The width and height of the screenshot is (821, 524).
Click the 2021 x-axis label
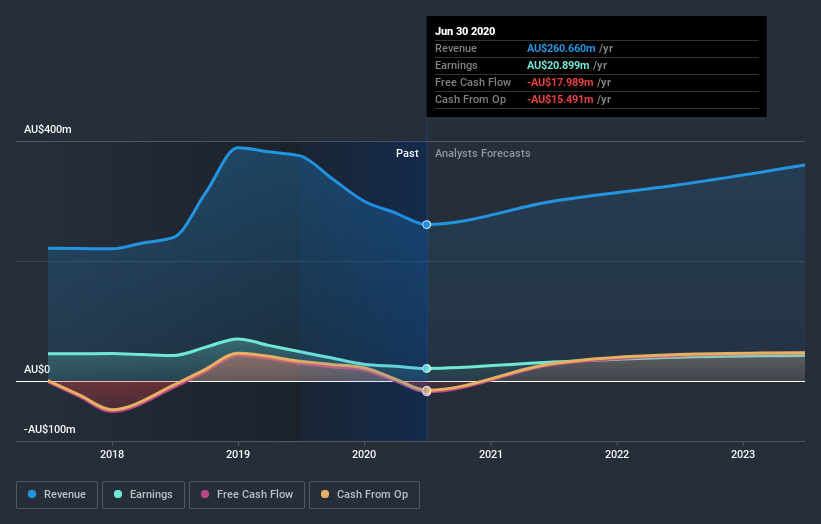pos(491,454)
